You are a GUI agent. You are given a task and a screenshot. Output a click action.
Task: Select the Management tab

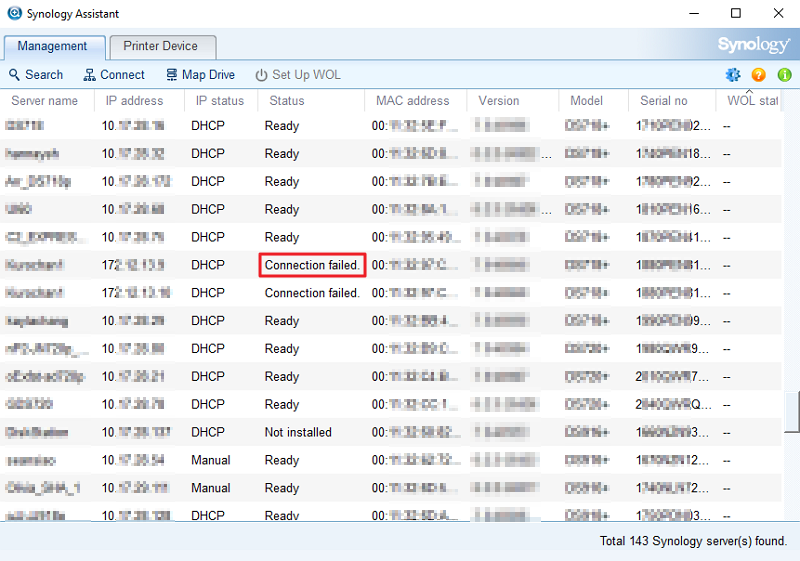click(53, 46)
